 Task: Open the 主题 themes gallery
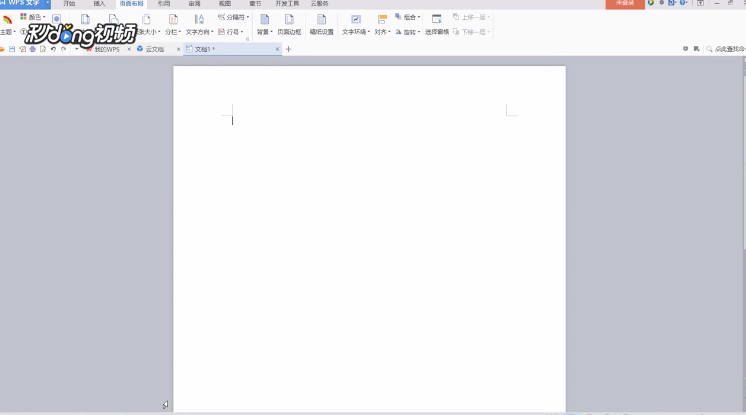pyautogui.click(x=7, y=25)
